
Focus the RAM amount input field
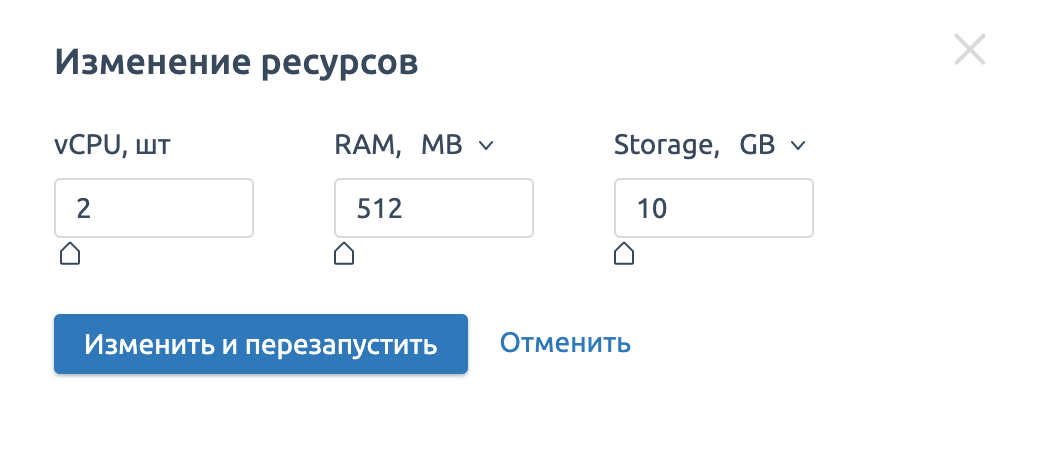(x=433, y=208)
